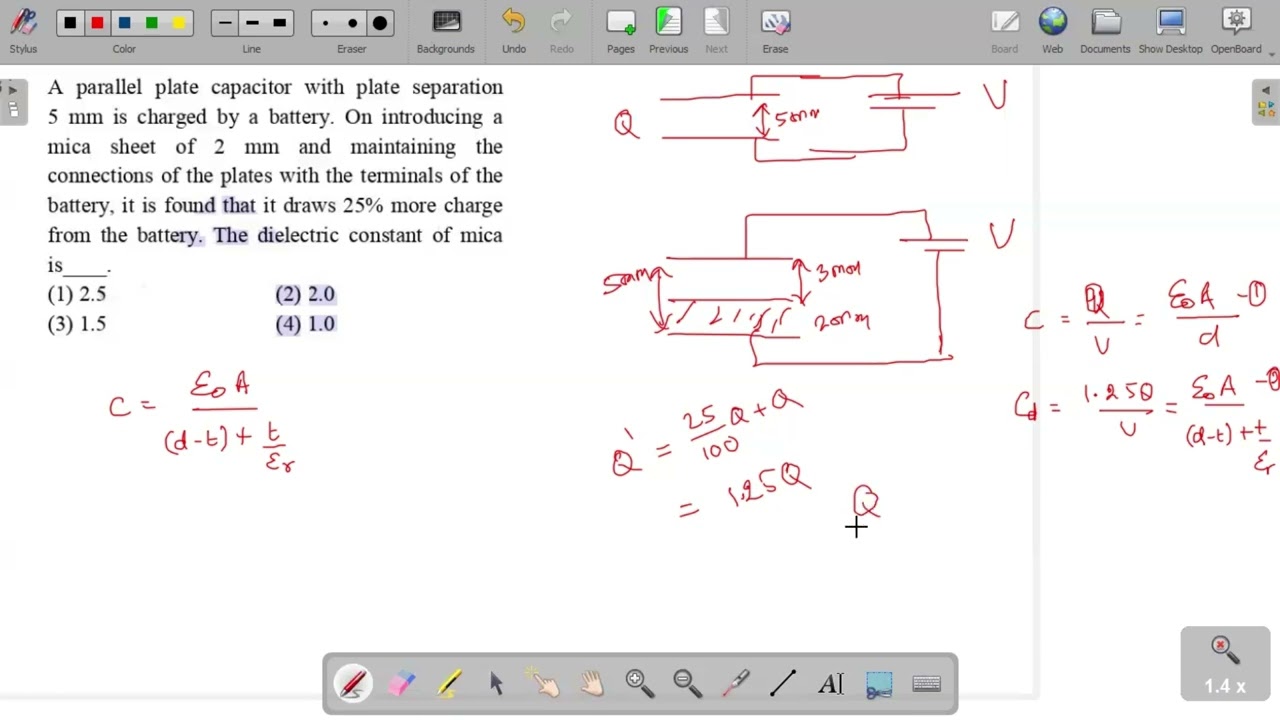1280x720 pixels.
Task: Switch to Web mode
Action: click(x=1053, y=31)
